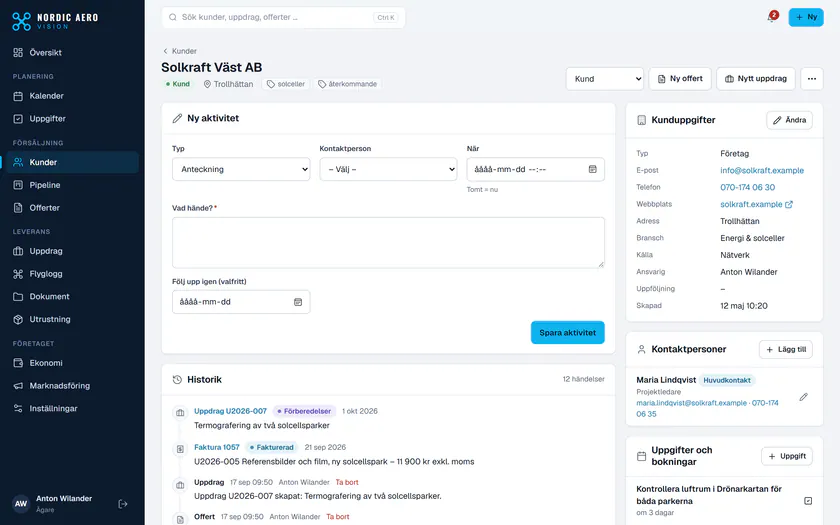Click the Ny offert button
This screenshot has width=840, height=525.
(680, 79)
